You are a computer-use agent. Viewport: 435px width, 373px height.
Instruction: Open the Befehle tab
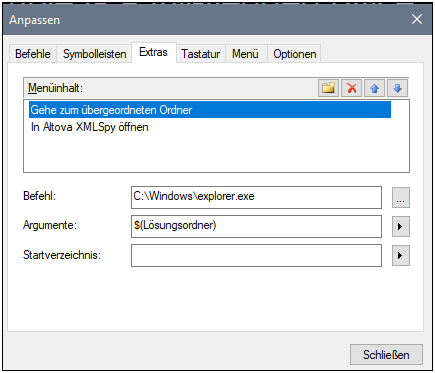coord(33,54)
